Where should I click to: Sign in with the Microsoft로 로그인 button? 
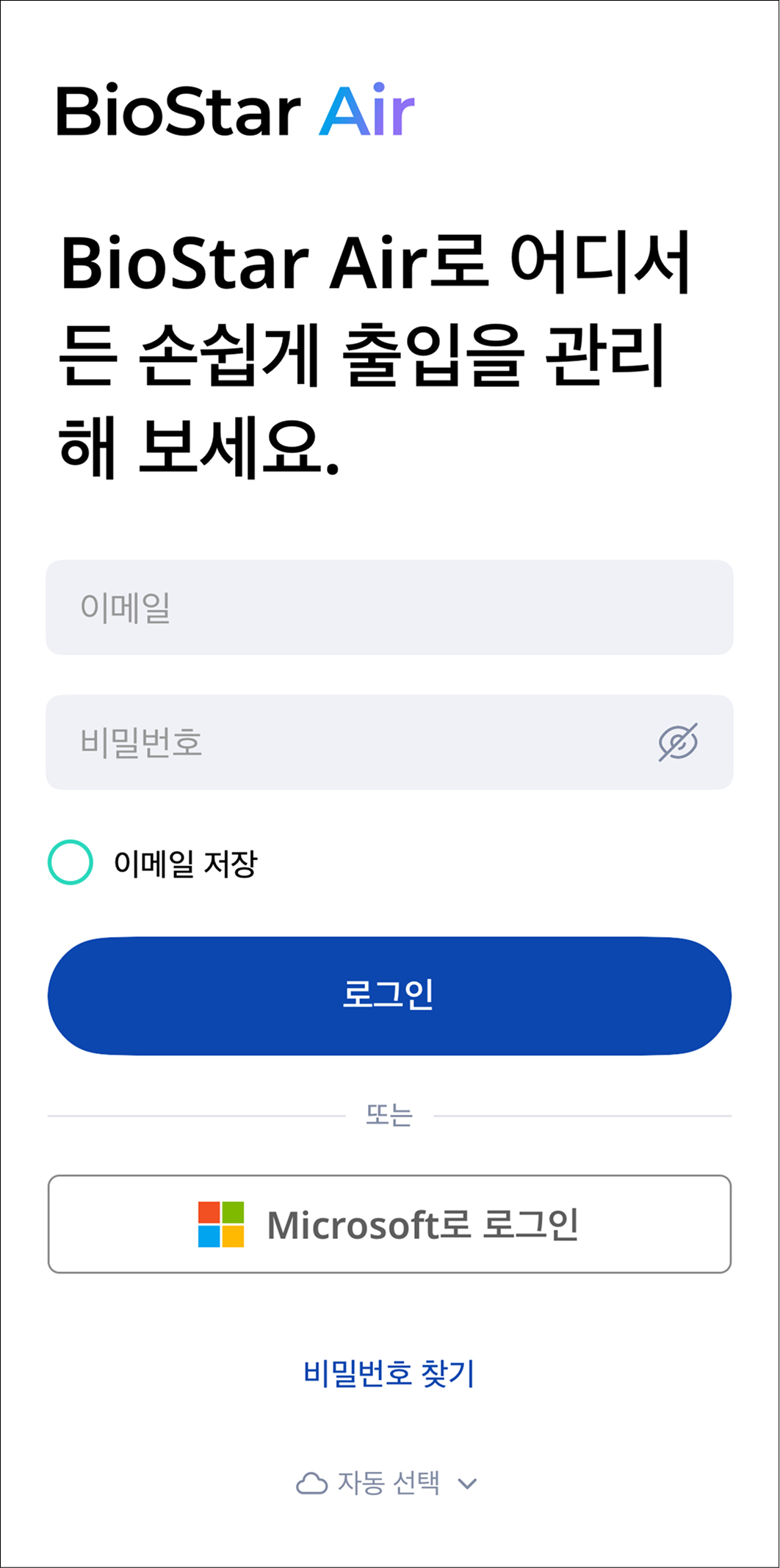pyautogui.click(x=389, y=1224)
